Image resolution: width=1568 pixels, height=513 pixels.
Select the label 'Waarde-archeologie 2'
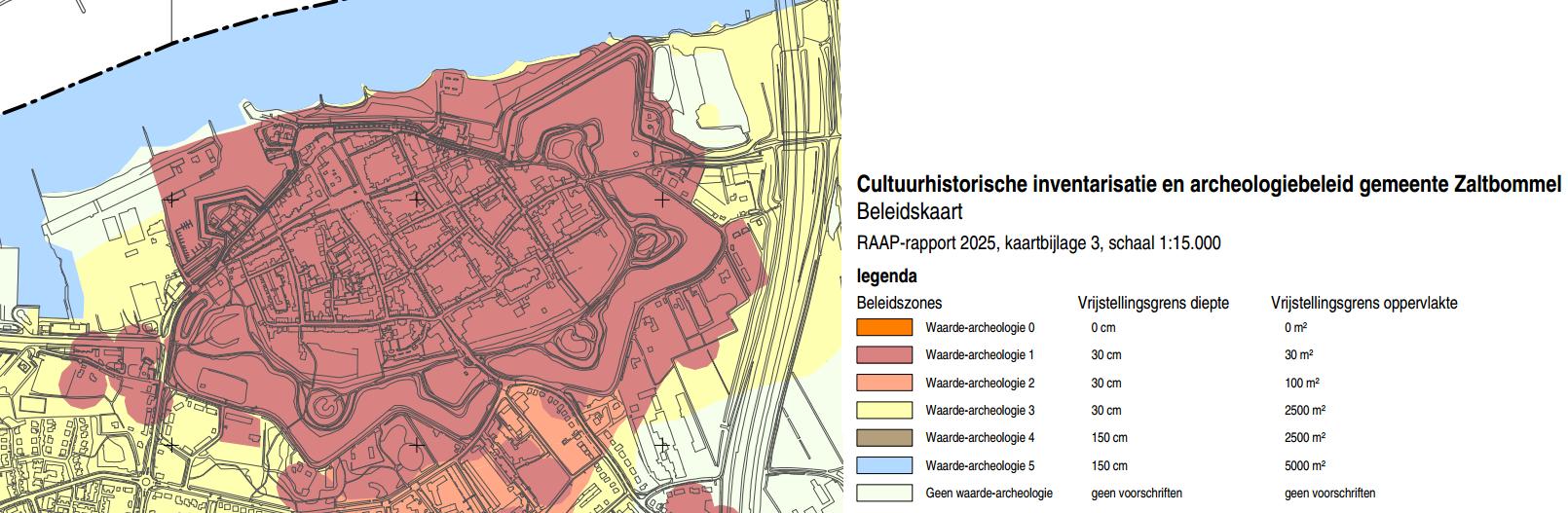click(980, 383)
